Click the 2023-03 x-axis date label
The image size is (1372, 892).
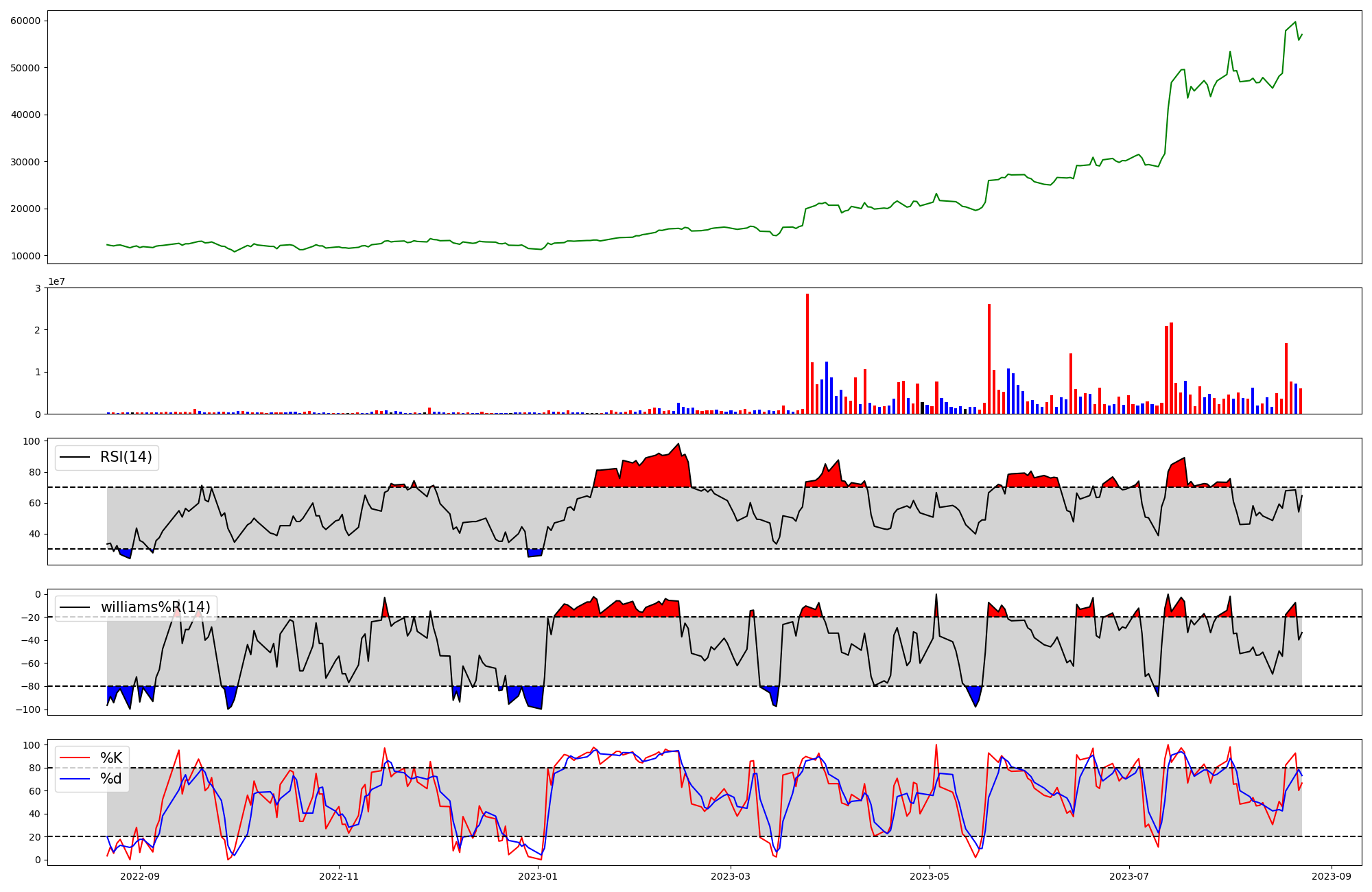(731, 876)
